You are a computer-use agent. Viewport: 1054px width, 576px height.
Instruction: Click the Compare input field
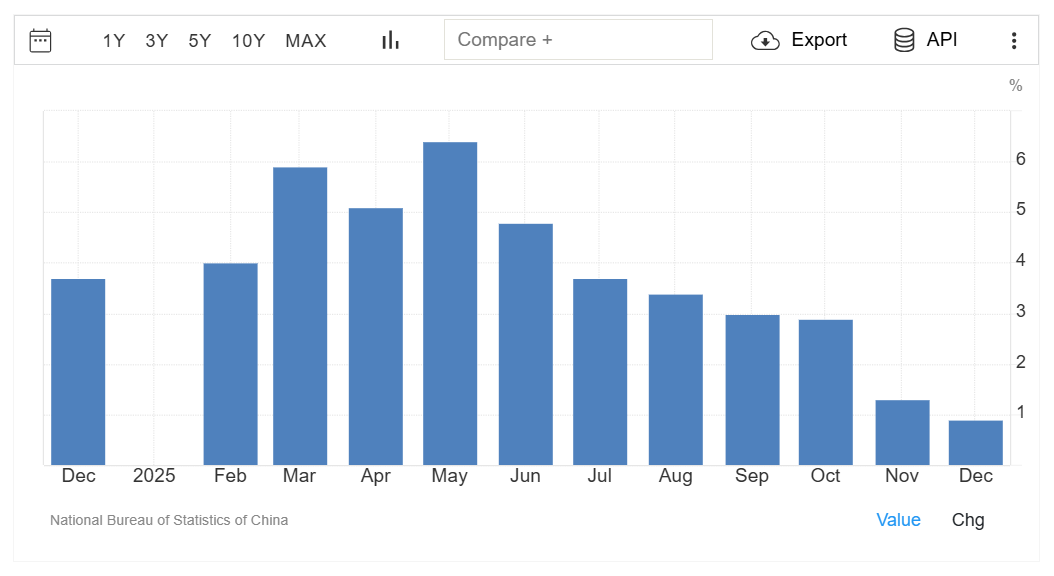(578, 40)
